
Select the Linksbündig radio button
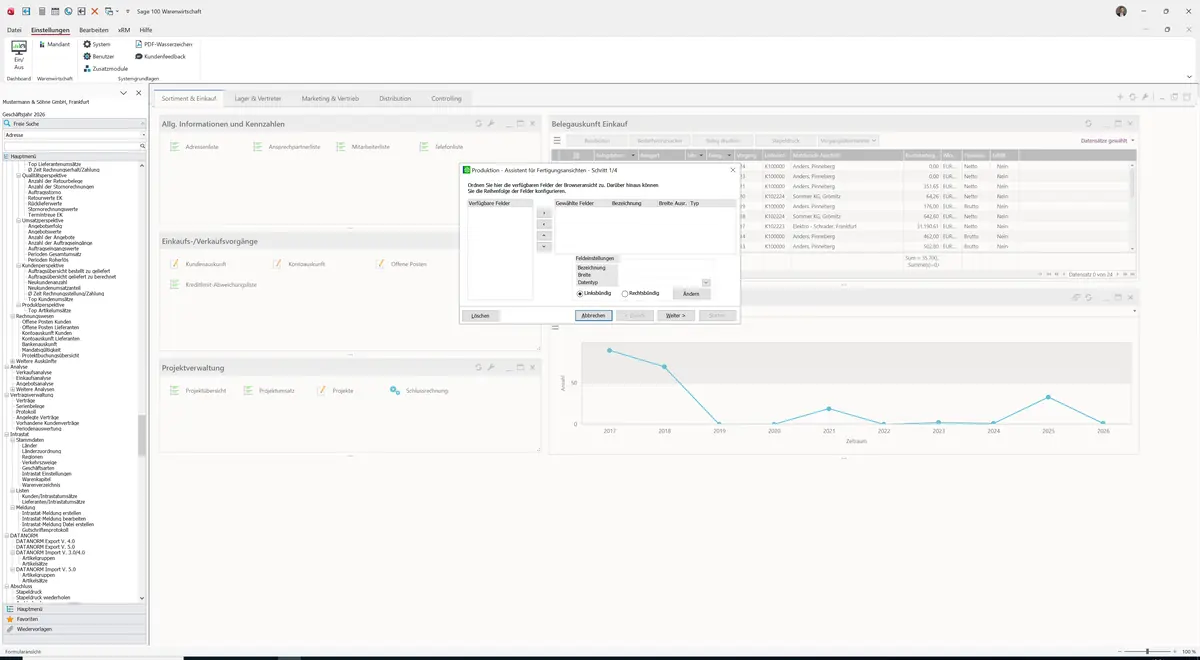pyautogui.click(x=580, y=294)
